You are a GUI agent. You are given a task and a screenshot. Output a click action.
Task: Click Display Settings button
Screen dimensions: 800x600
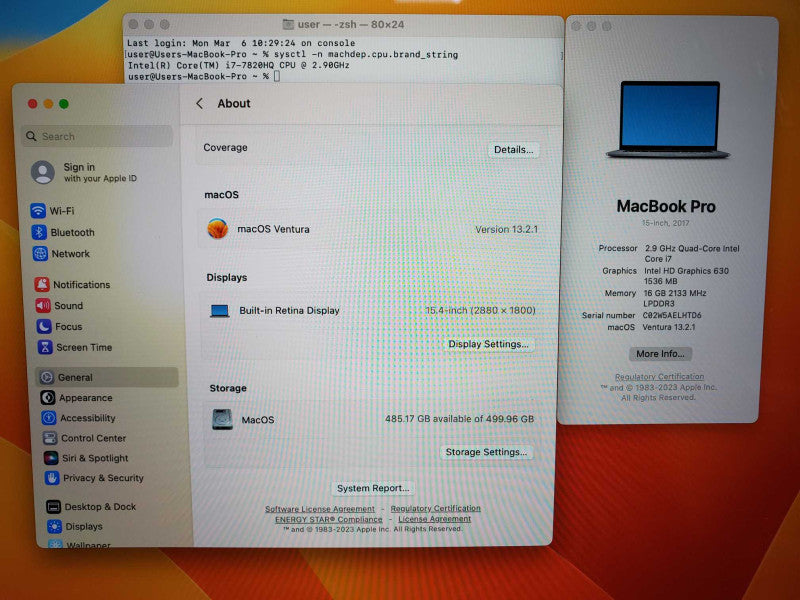(x=488, y=344)
